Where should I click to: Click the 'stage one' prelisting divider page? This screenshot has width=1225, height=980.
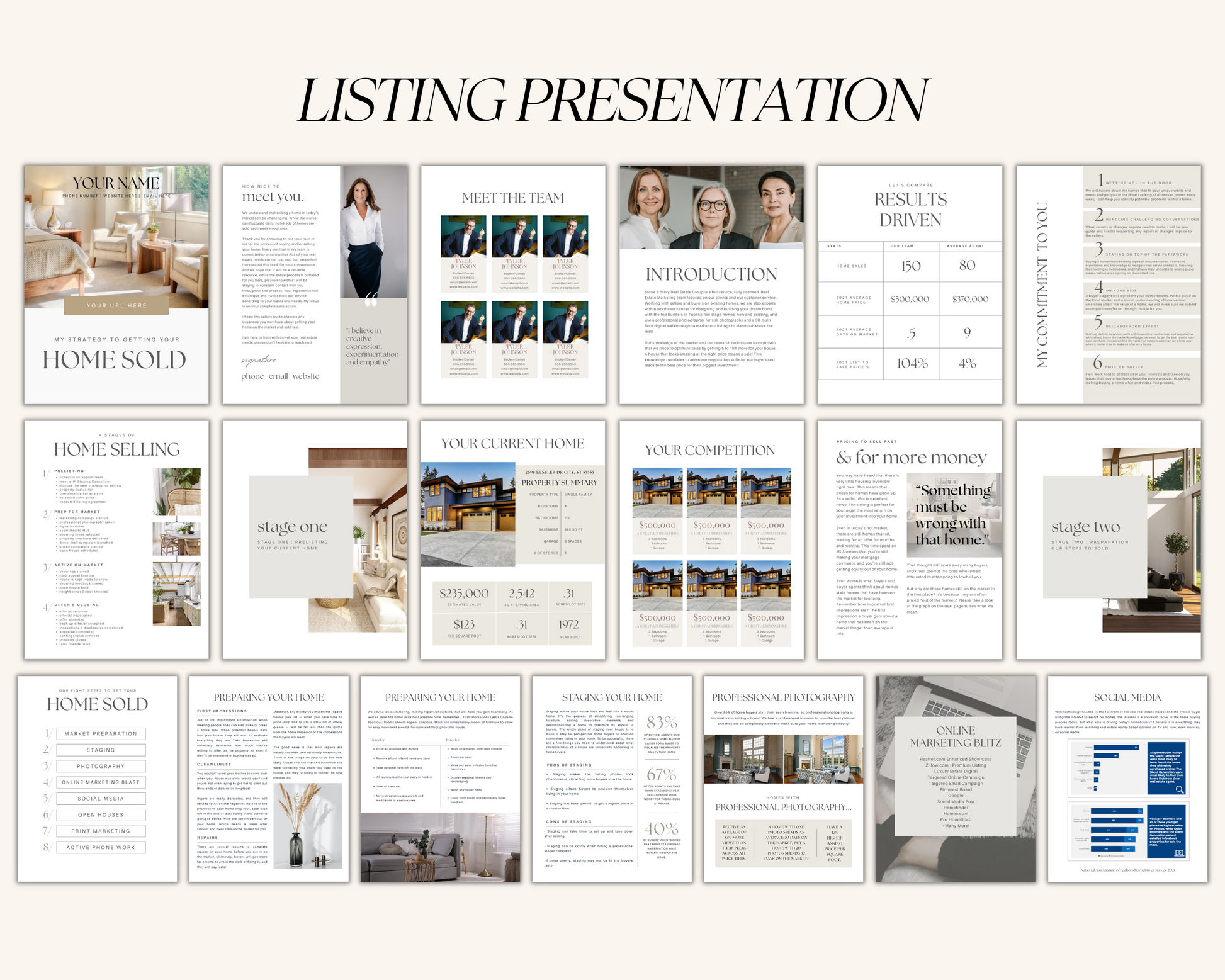tap(314, 539)
